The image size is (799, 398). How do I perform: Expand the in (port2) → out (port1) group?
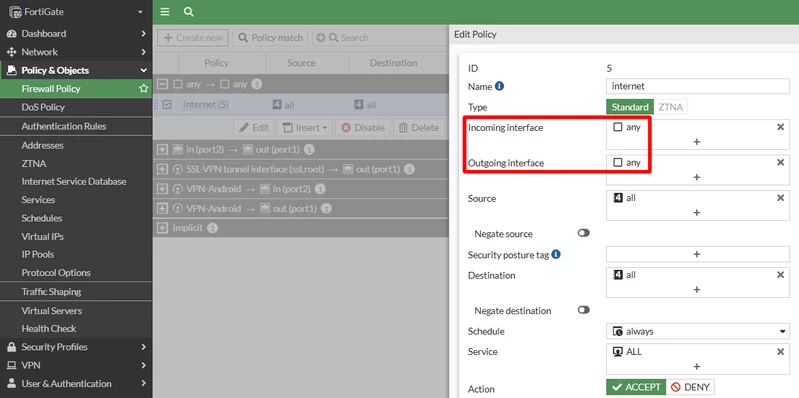162,150
